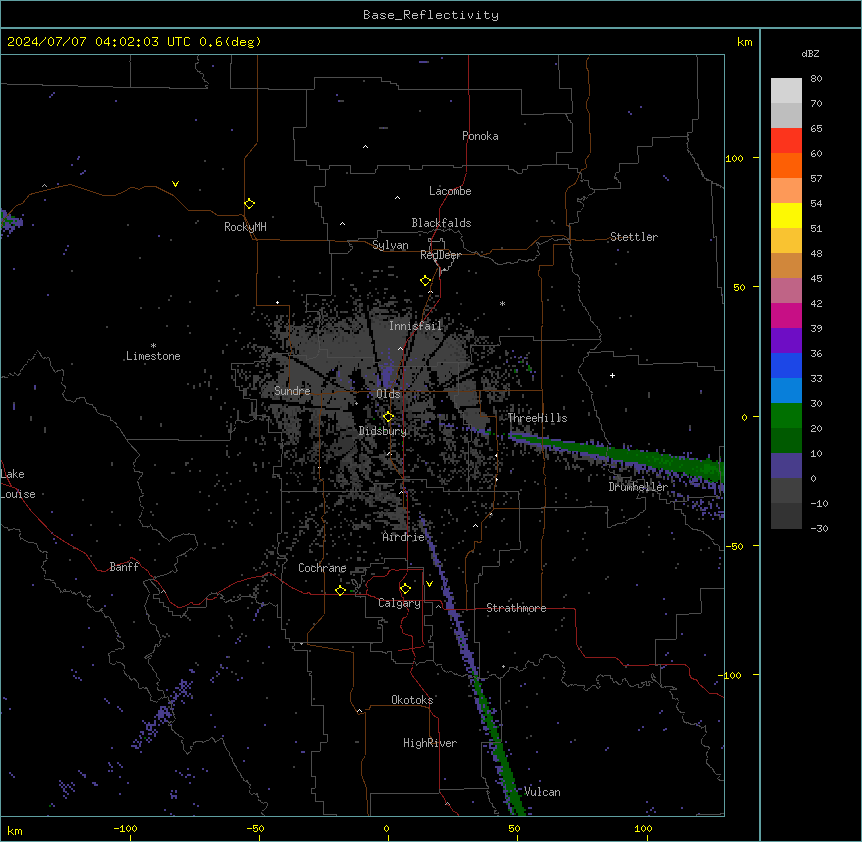Click the Blackfalds city label

441,223
